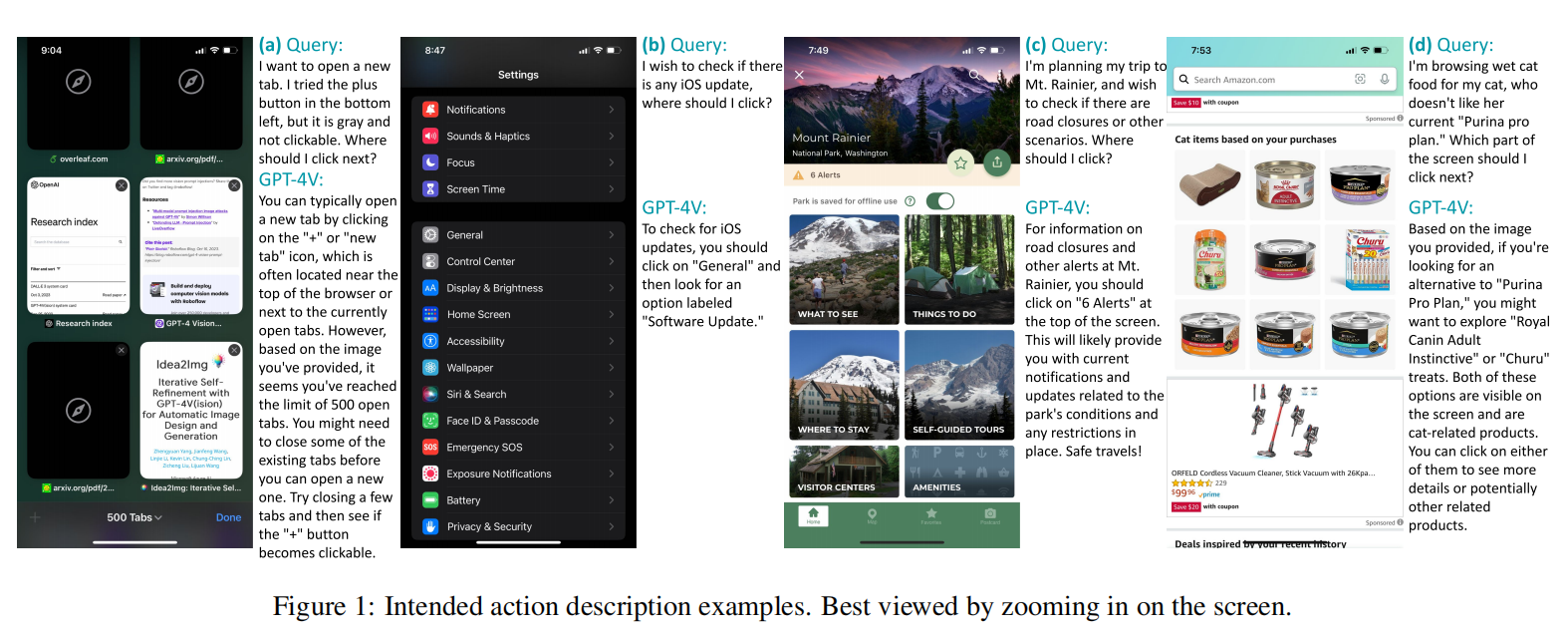Open the What To See tile

[844, 269]
